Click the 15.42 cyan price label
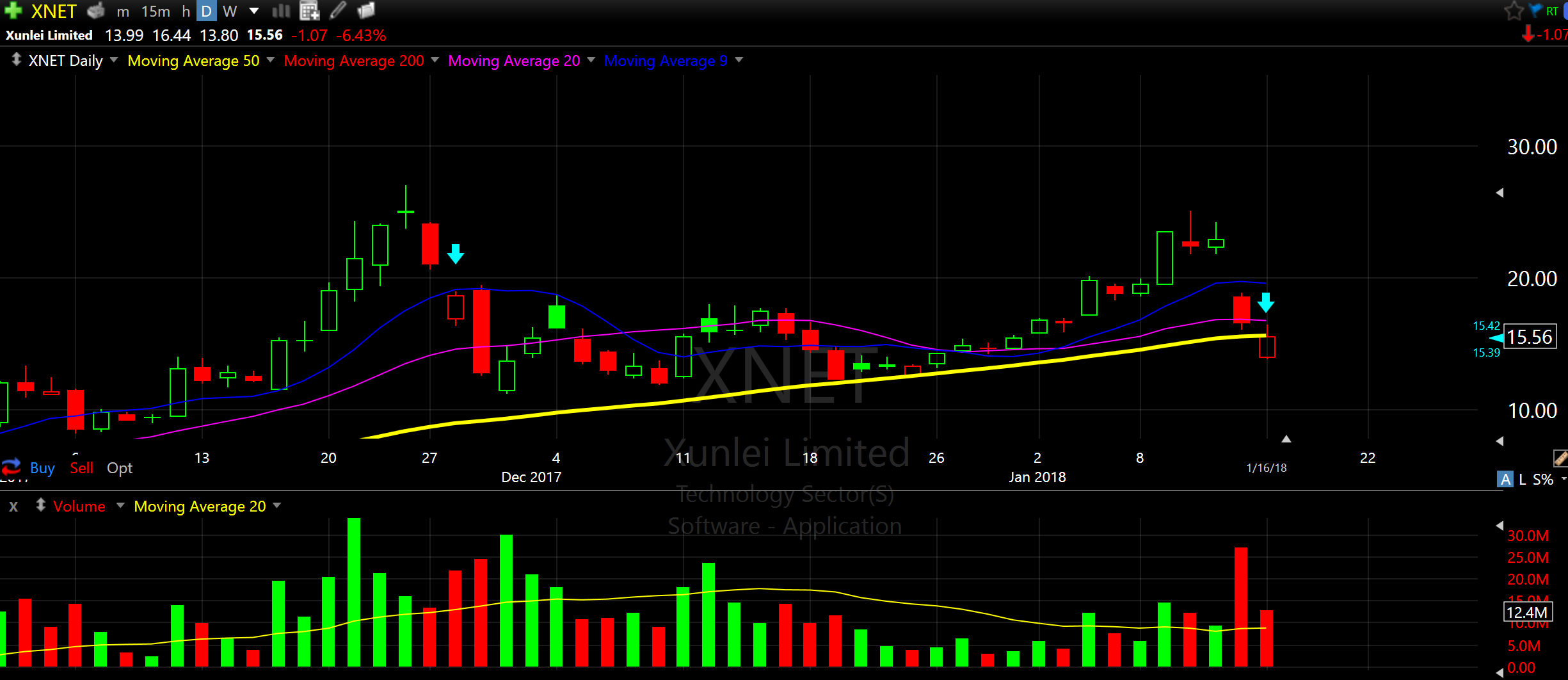The height and width of the screenshot is (680, 1568). (x=1486, y=326)
